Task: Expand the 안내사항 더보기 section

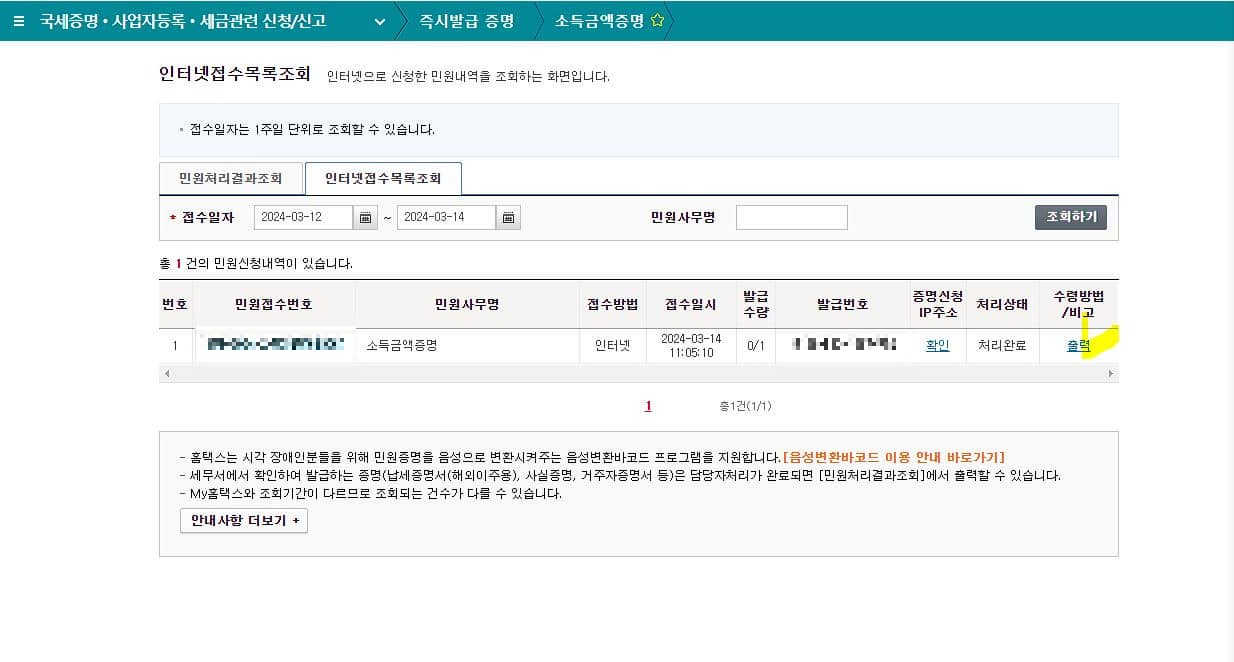Action: point(243,520)
